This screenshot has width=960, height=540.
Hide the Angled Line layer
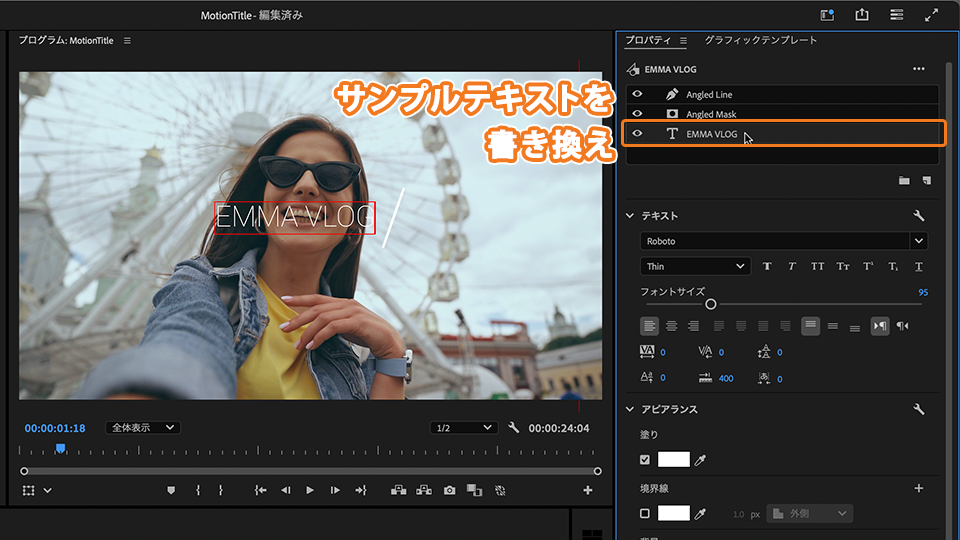pyautogui.click(x=637, y=94)
